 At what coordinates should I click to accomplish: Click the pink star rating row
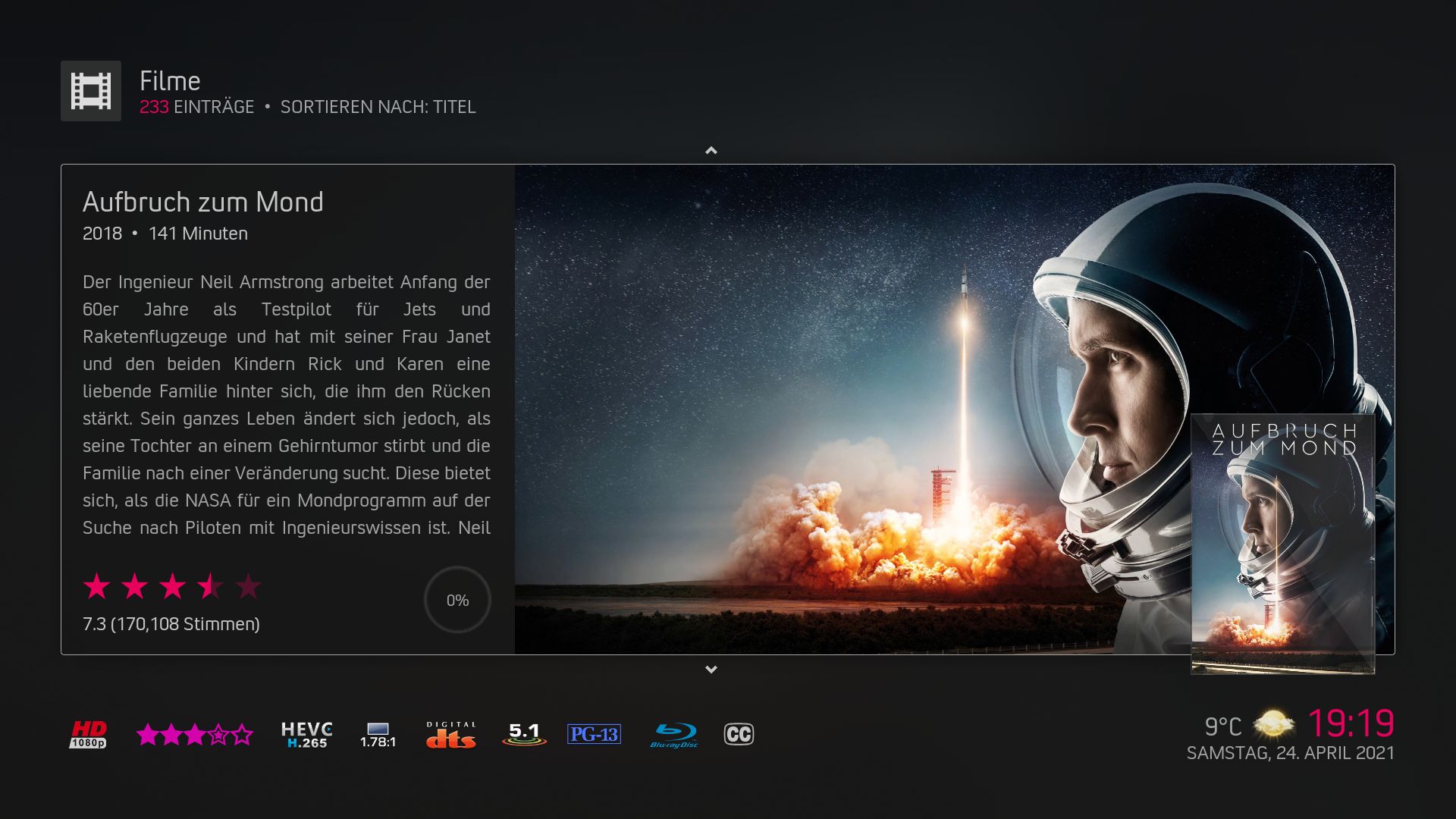pyautogui.click(x=172, y=586)
